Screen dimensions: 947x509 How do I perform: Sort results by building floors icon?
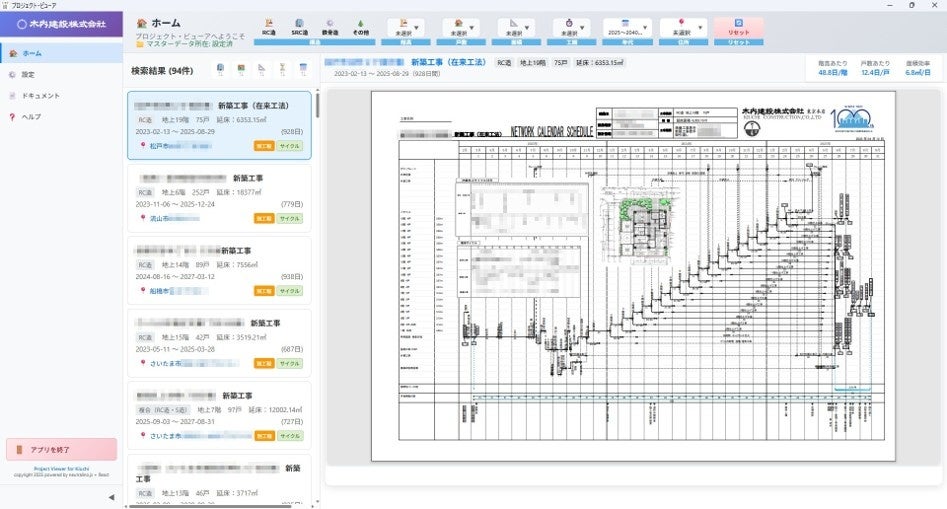coord(220,69)
